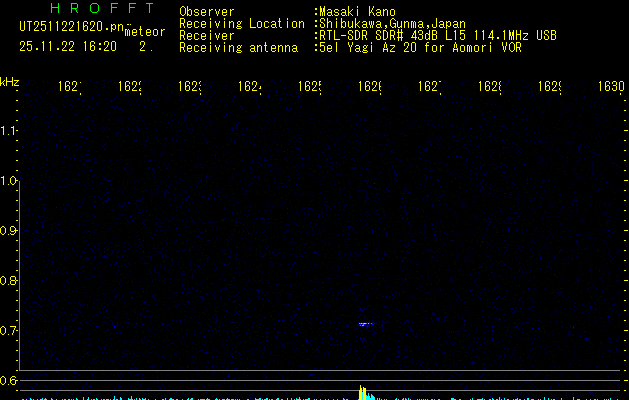Click the 1.0 frequency axis label

click(8, 181)
